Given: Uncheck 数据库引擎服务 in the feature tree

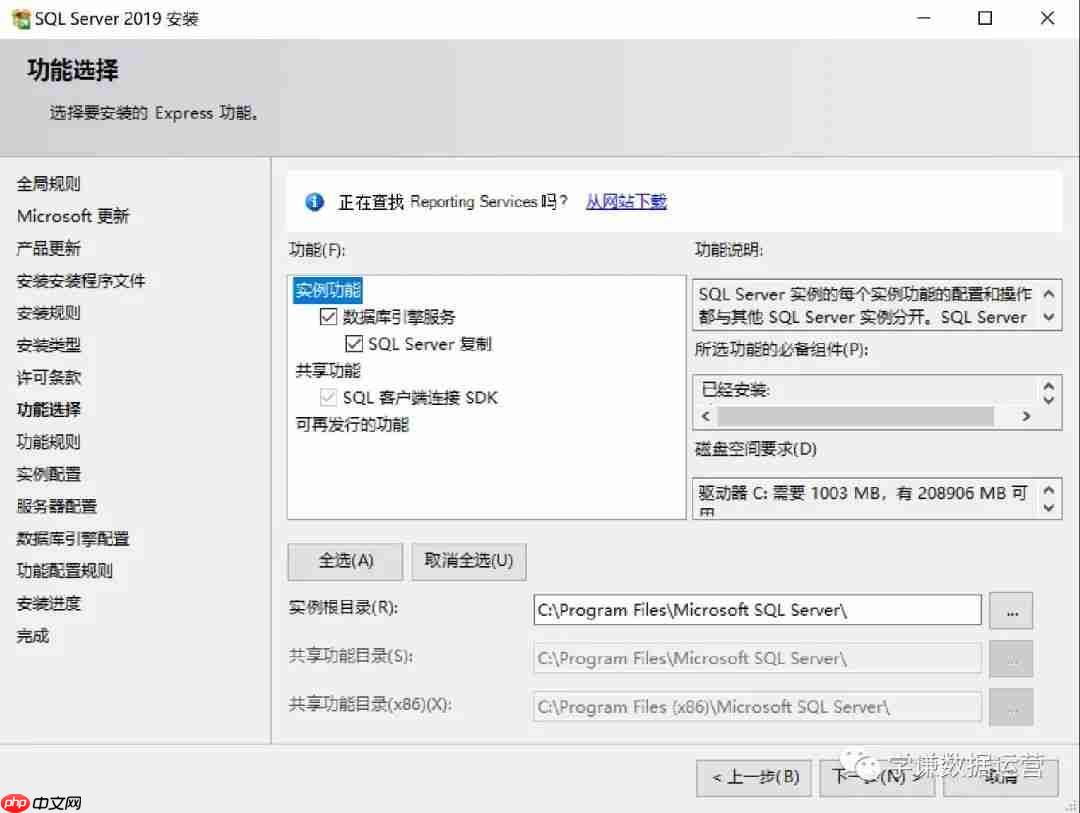Looking at the screenshot, I should tap(329, 317).
